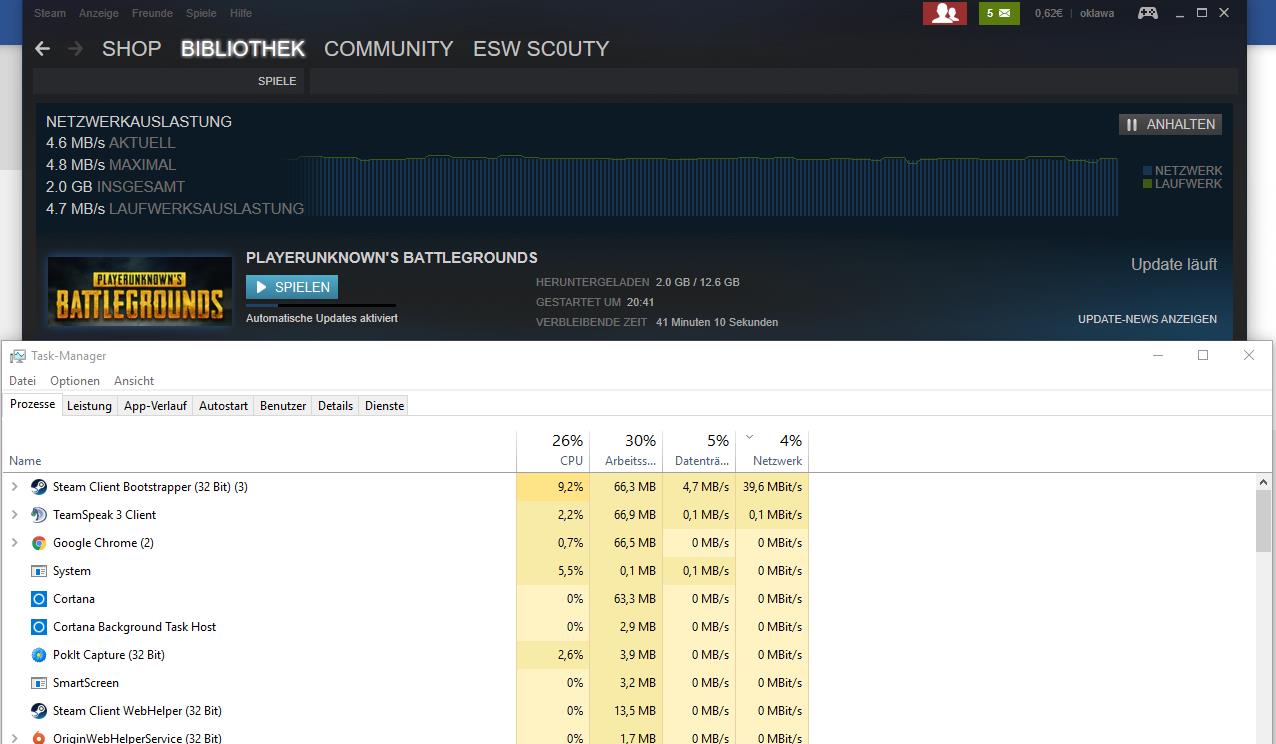
Task: Switch to the Autostart tab
Action: tap(223, 405)
